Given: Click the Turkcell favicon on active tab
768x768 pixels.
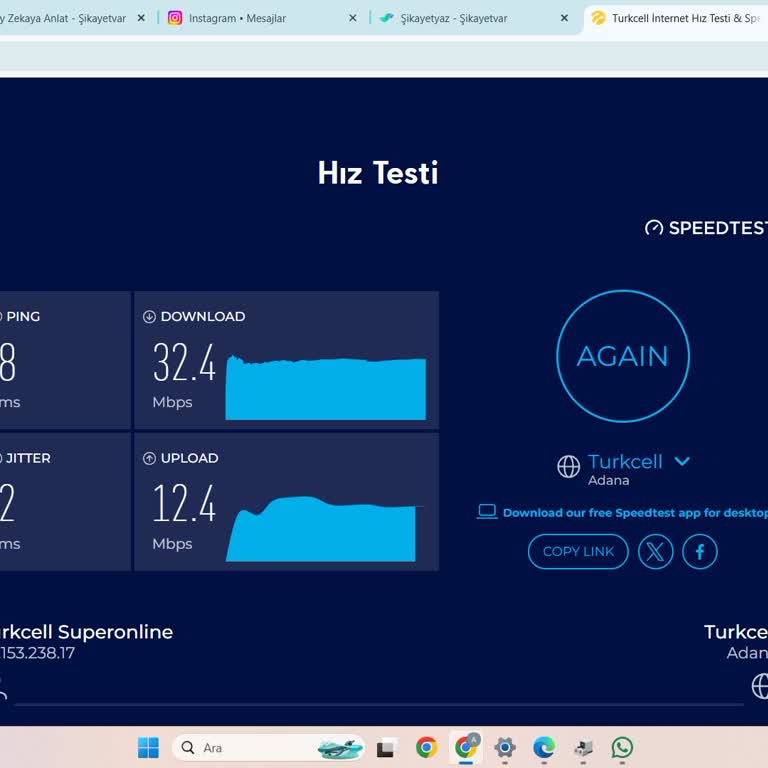Looking at the screenshot, I should click(x=598, y=18).
